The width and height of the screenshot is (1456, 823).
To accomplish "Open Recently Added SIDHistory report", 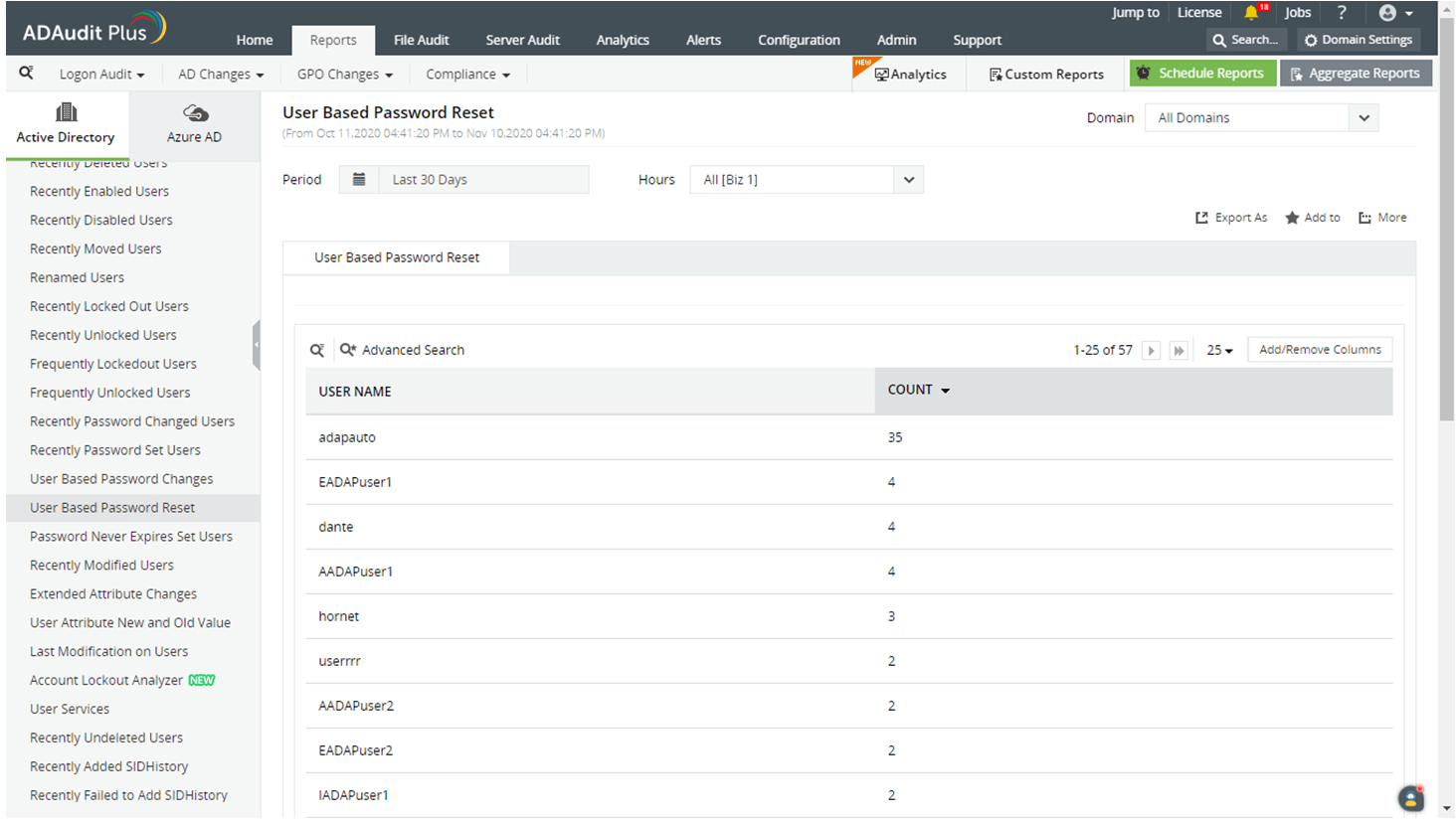I will (x=109, y=767).
